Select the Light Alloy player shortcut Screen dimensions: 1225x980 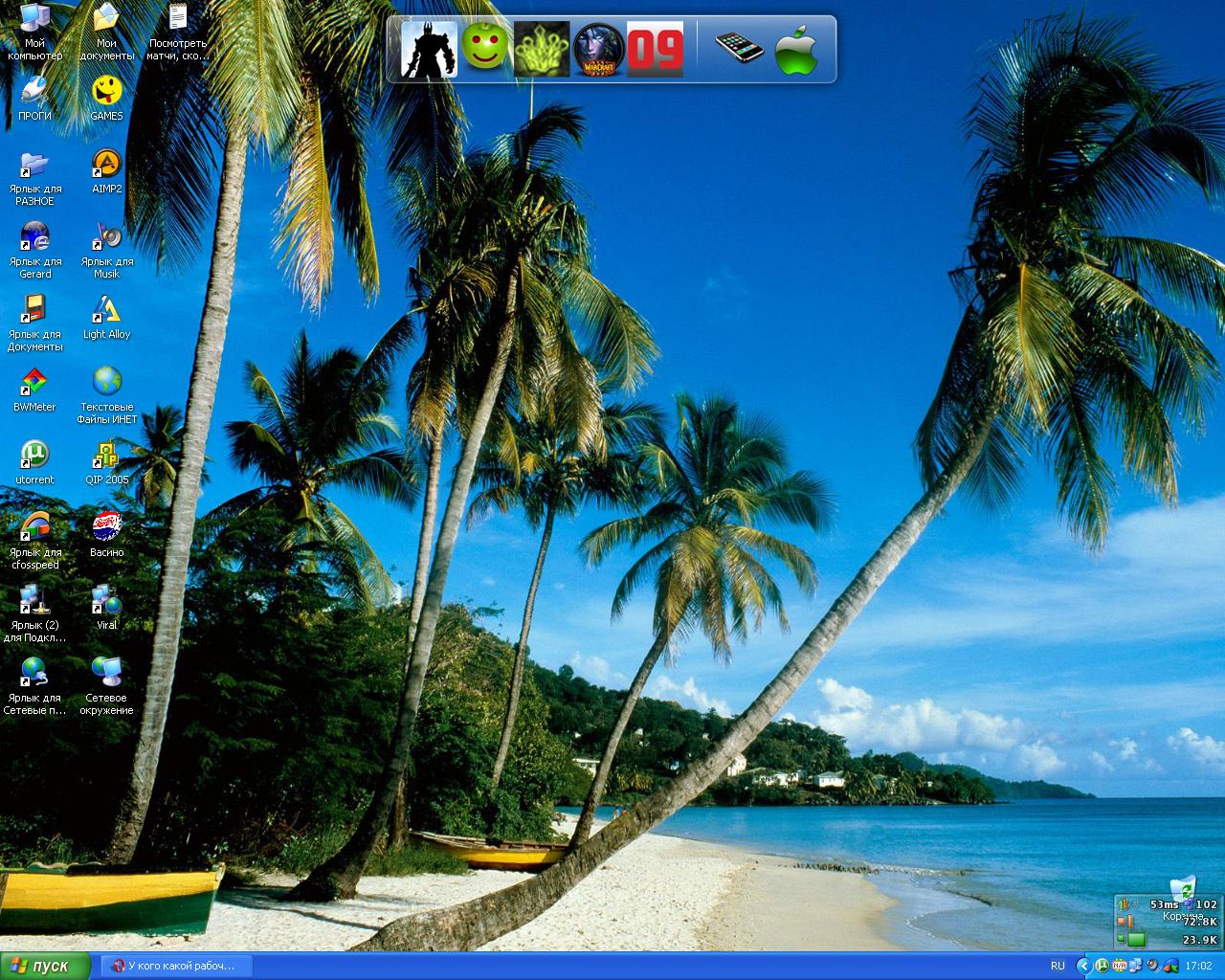pyautogui.click(x=106, y=311)
